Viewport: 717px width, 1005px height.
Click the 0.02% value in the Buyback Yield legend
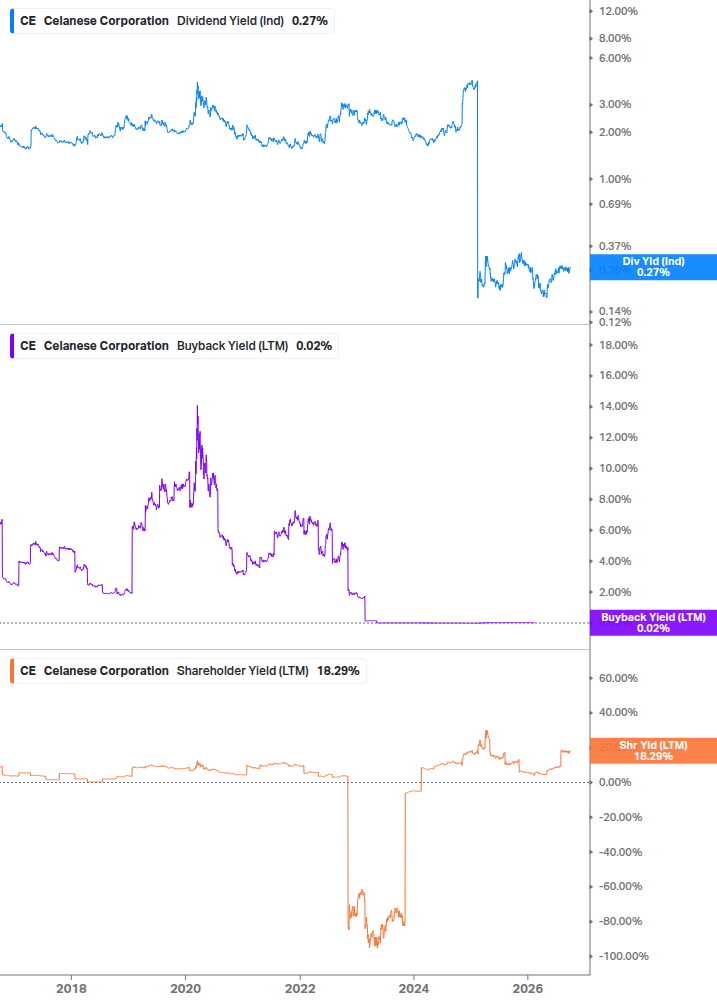[x=314, y=346]
